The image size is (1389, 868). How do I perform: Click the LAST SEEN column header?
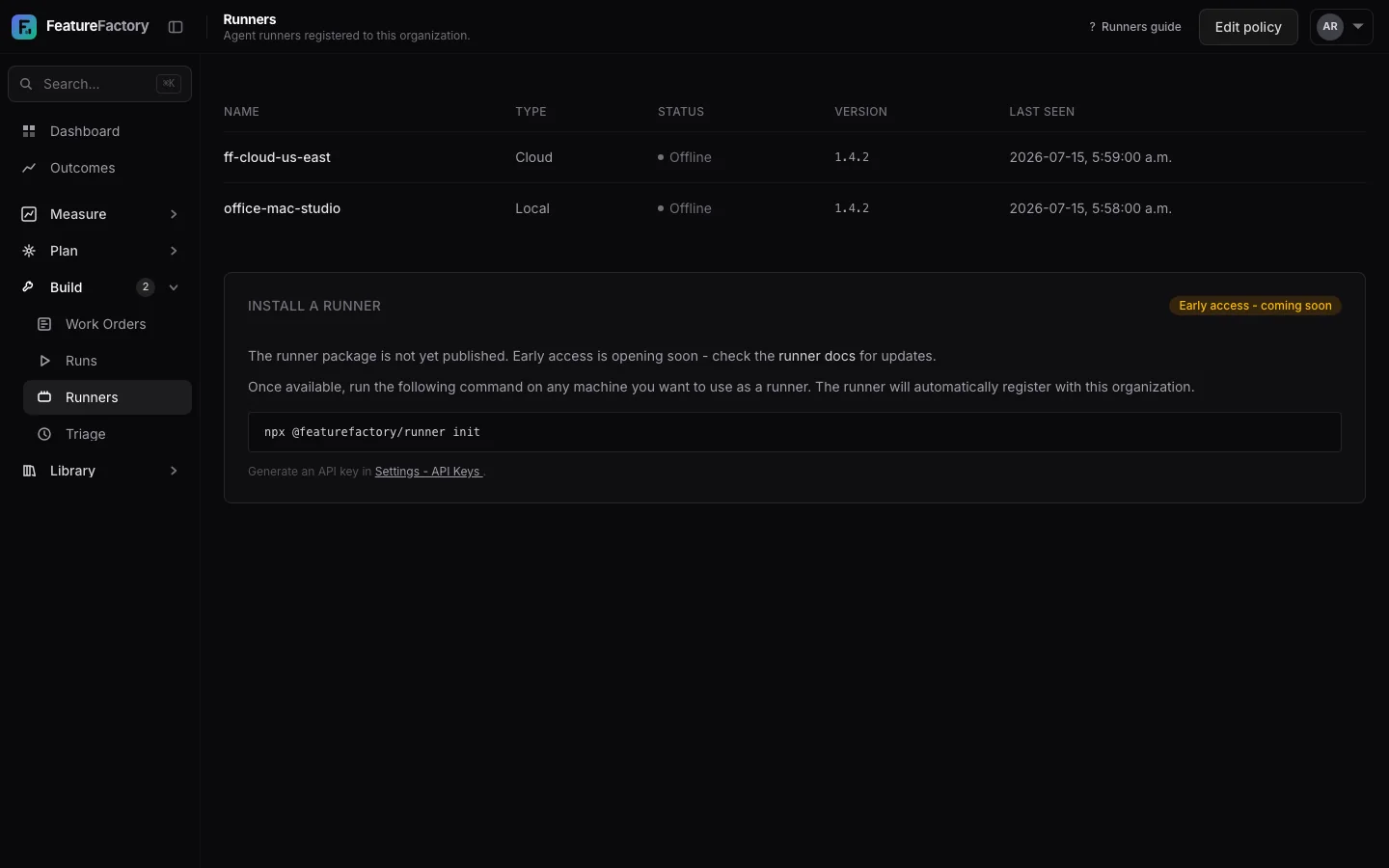[1042, 112]
